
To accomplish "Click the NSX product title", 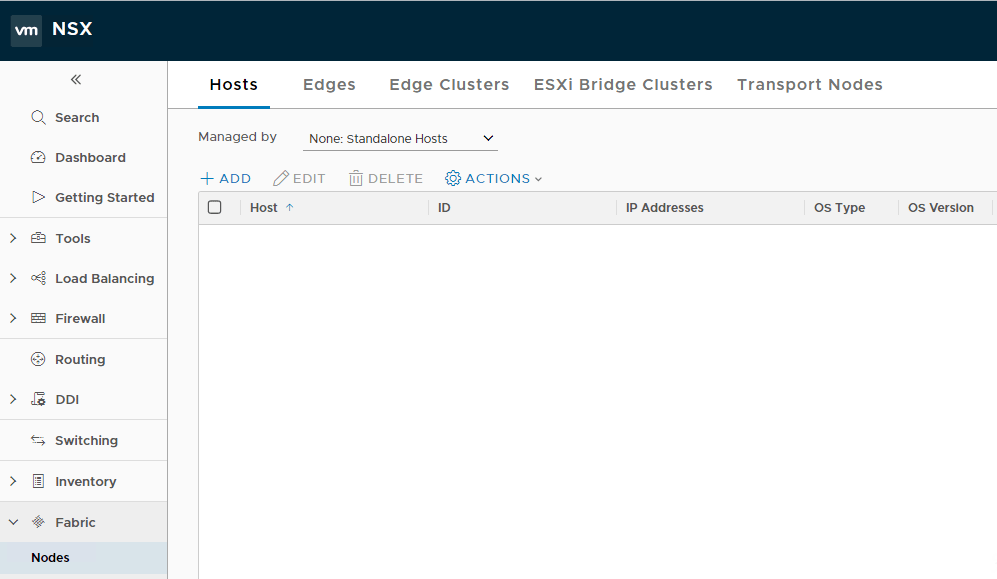I will tap(72, 29).
